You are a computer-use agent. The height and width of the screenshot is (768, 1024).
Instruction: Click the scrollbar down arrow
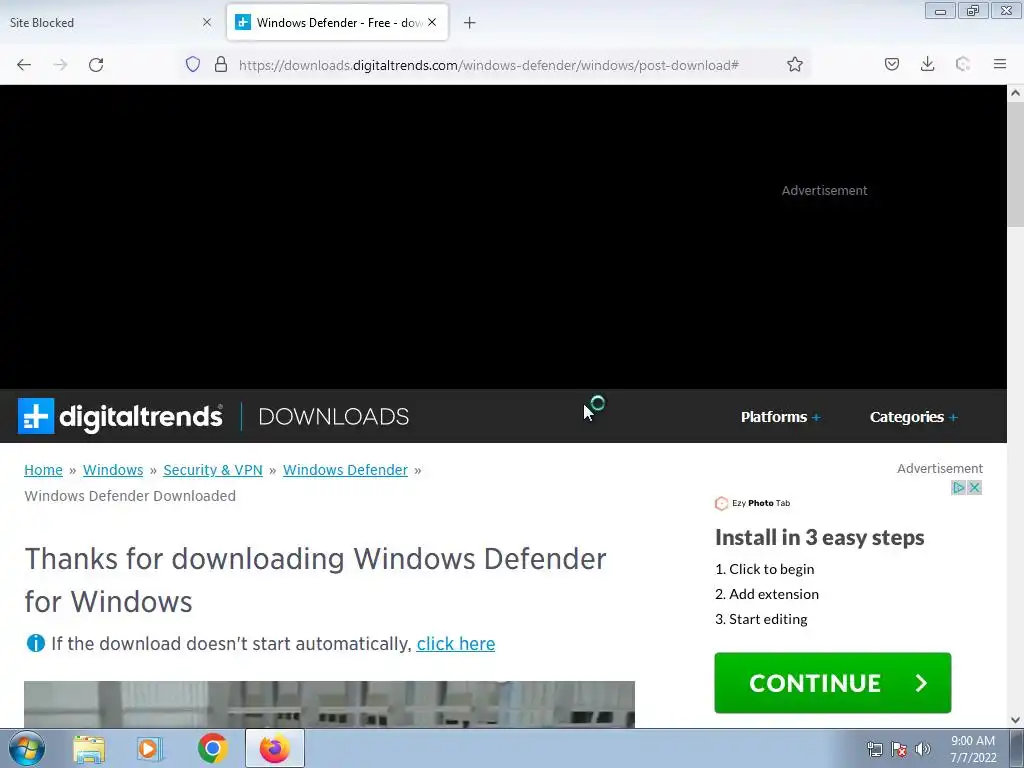(1016, 720)
